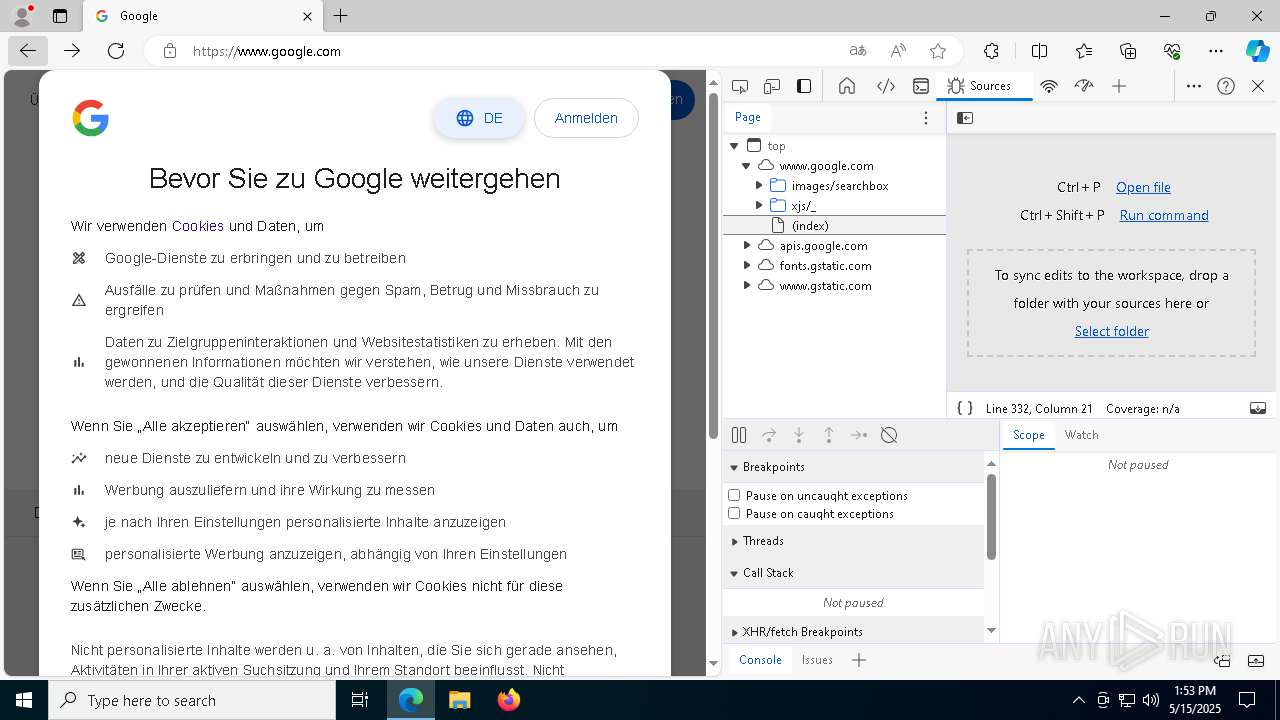Screen dimensions: 1280x720
Task: Add more tools with plus icon
Action: [1119, 86]
